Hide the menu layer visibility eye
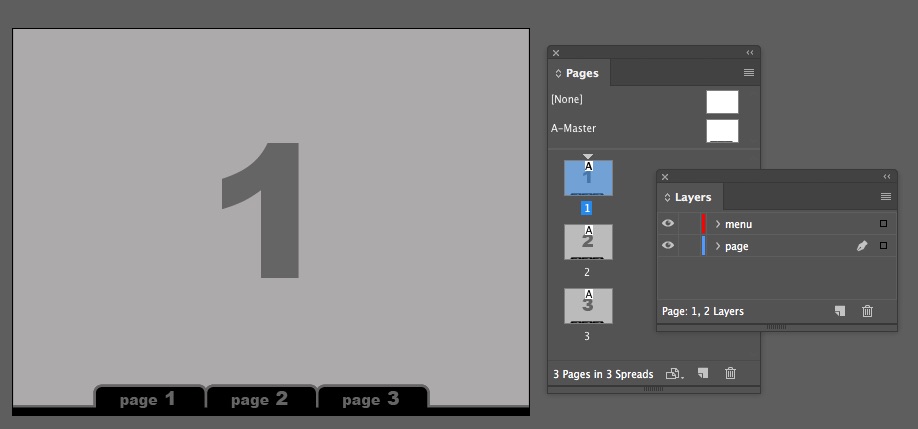The height and width of the screenshot is (429, 918). pos(668,224)
